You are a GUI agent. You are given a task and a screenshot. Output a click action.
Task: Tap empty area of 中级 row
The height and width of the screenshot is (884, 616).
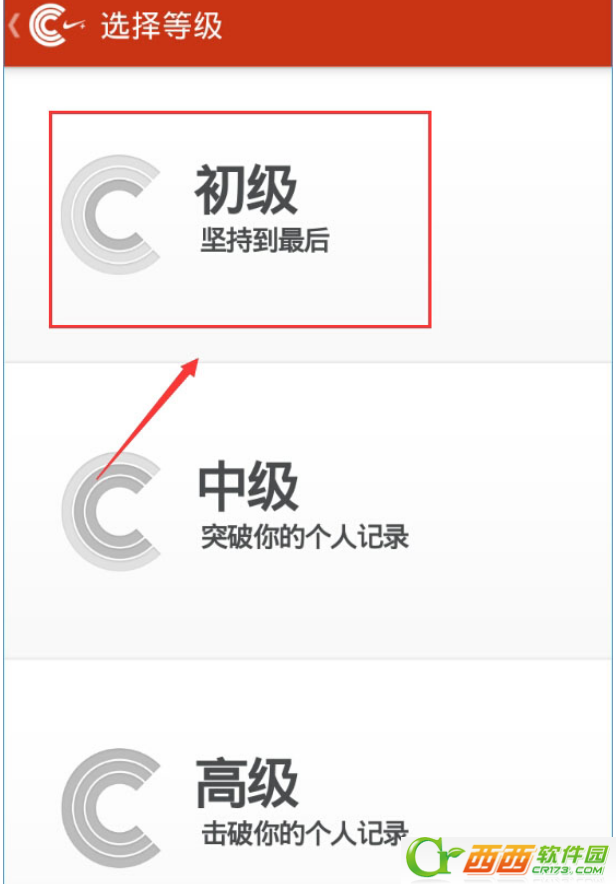pos(507,510)
